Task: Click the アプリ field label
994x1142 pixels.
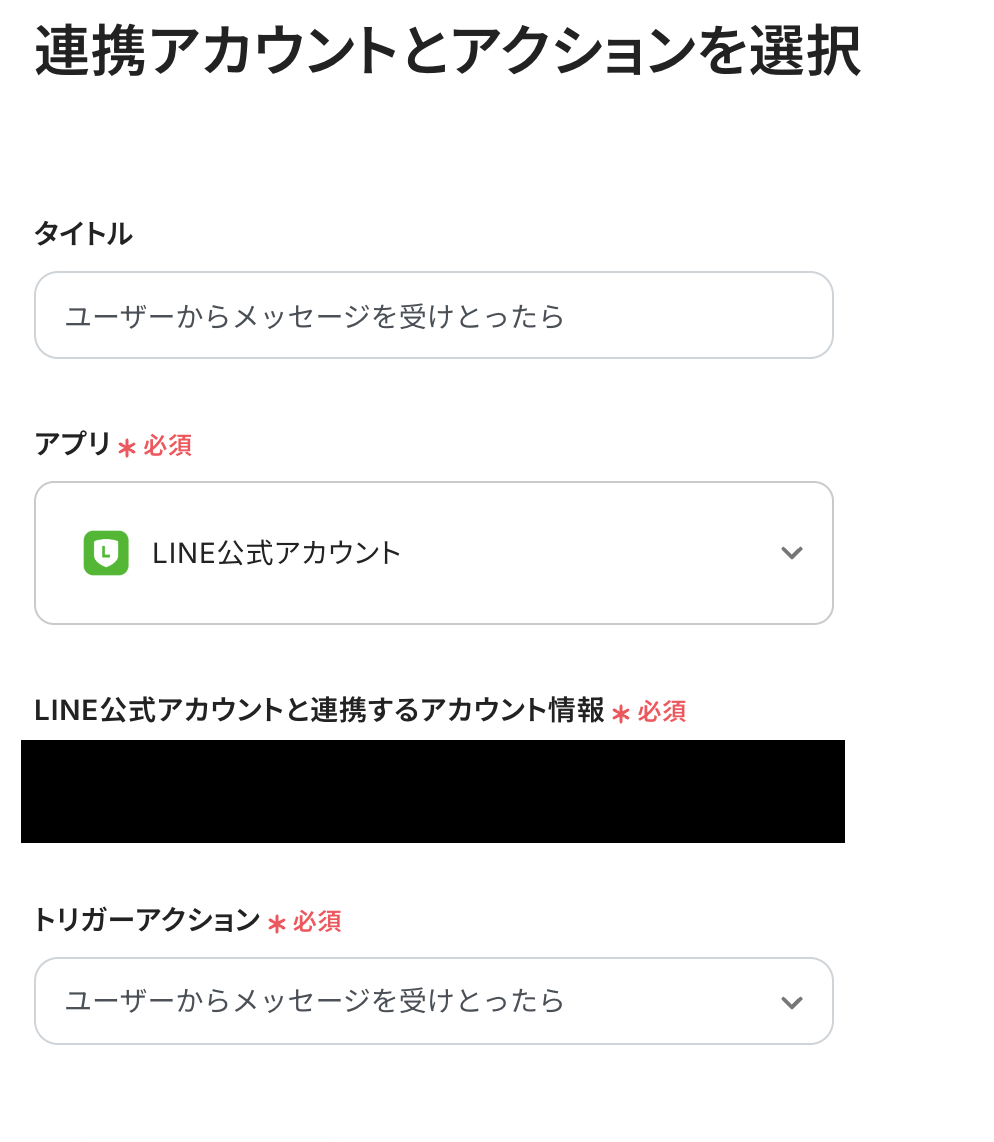Action: [72, 444]
